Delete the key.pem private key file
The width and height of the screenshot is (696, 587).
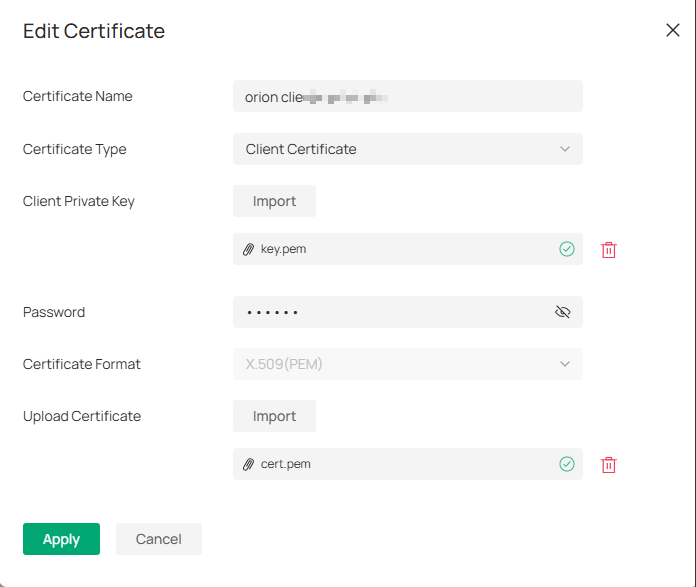[608, 250]
